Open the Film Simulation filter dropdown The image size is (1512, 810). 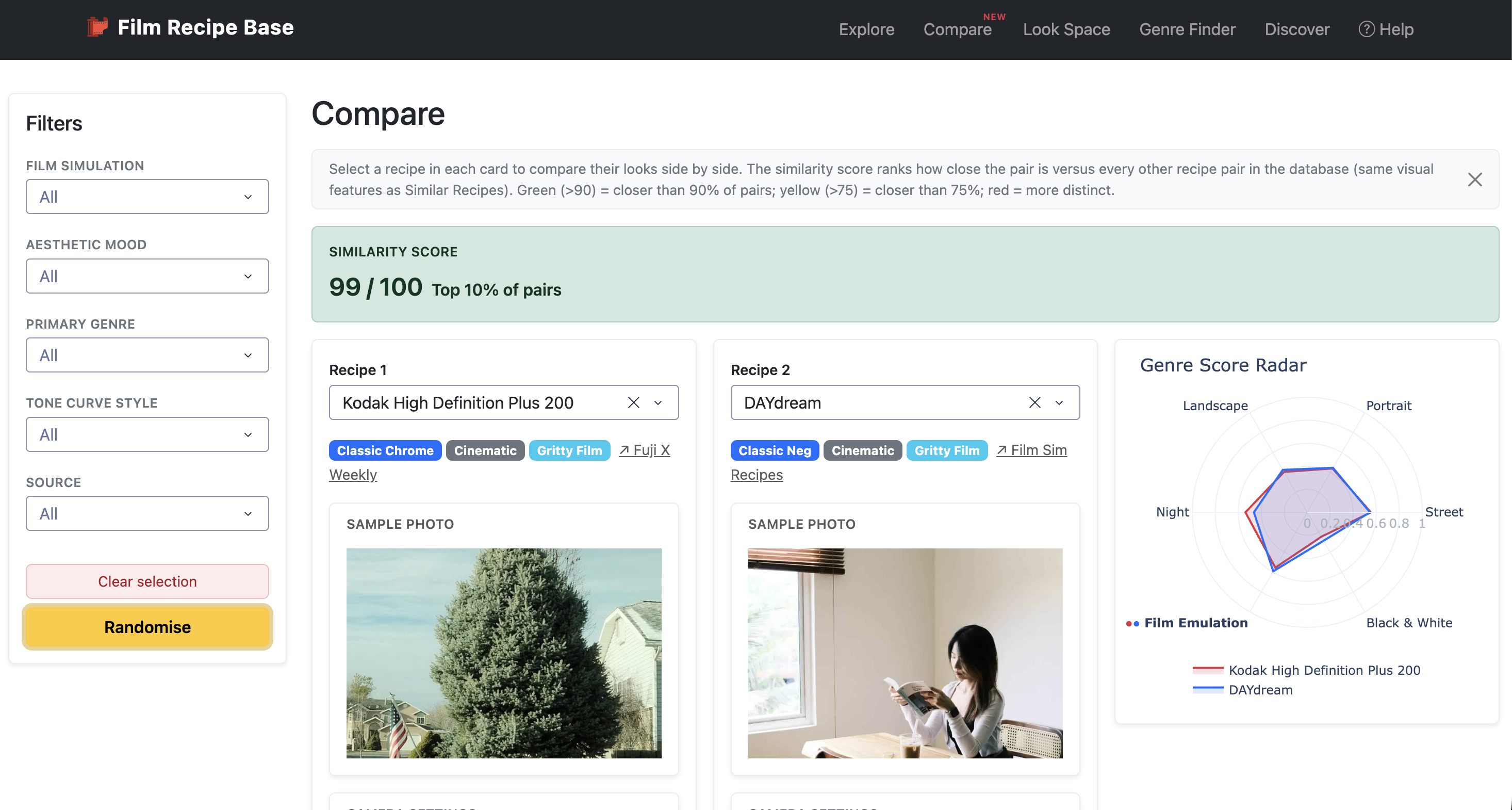pyautogui.click(x=147, y=197)
